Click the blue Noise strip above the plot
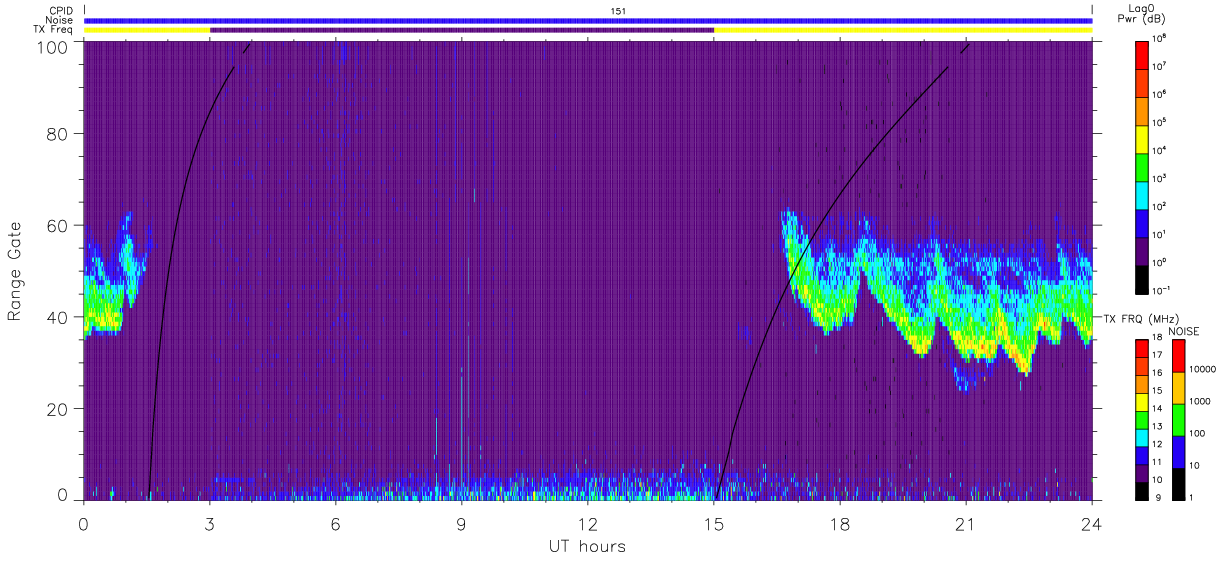The height and width of the screenshot is (567, 1228). pos(588,20)
